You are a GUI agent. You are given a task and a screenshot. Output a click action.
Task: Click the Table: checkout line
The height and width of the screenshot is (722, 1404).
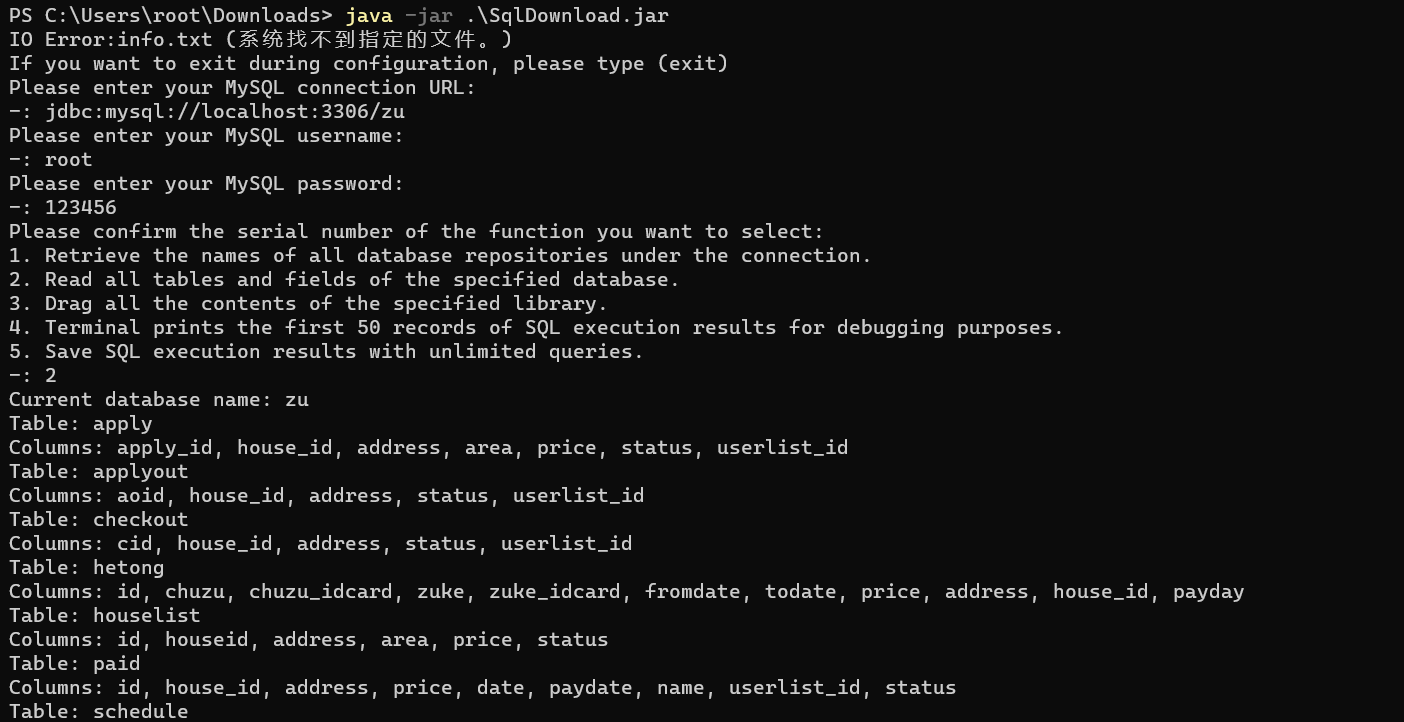(99, 519)
